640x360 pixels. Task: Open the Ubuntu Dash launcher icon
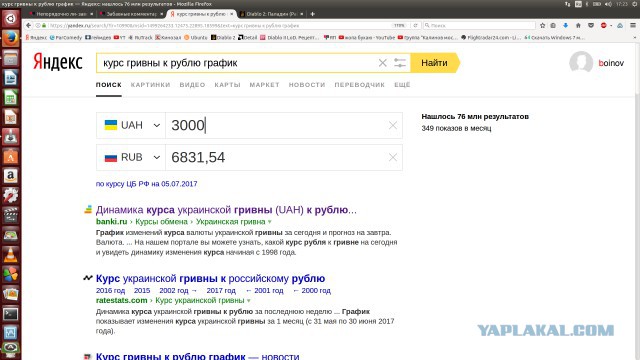pyautogui.click(x=10, y=19)
